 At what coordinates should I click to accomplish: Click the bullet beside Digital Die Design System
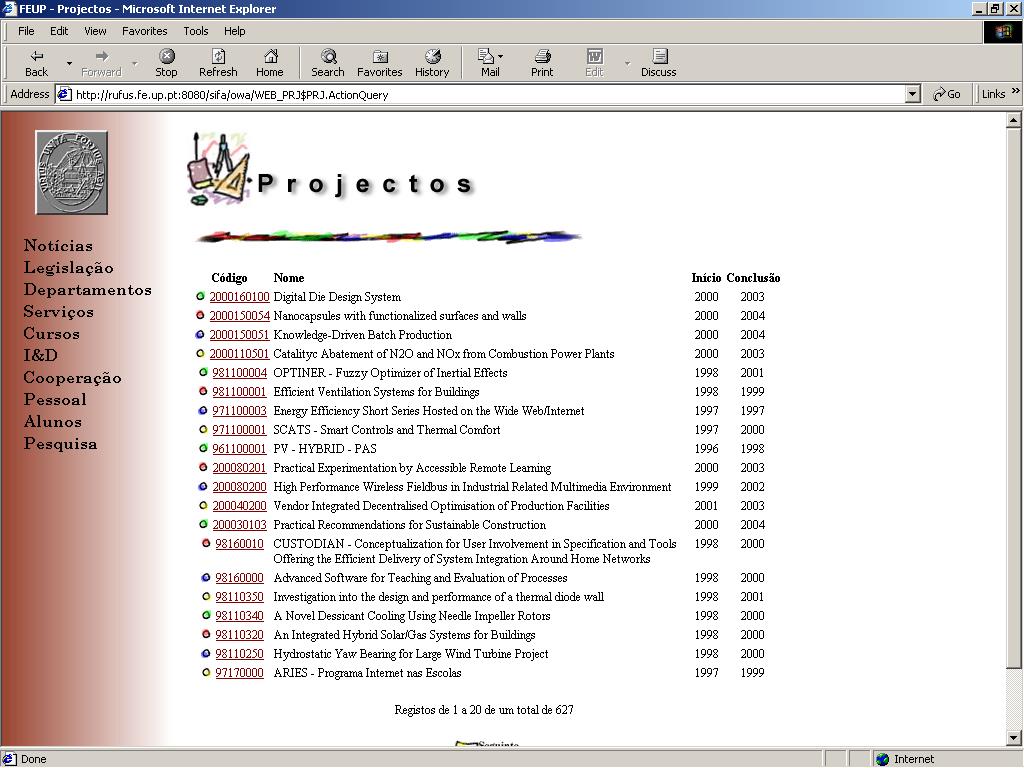pos(200,296)
